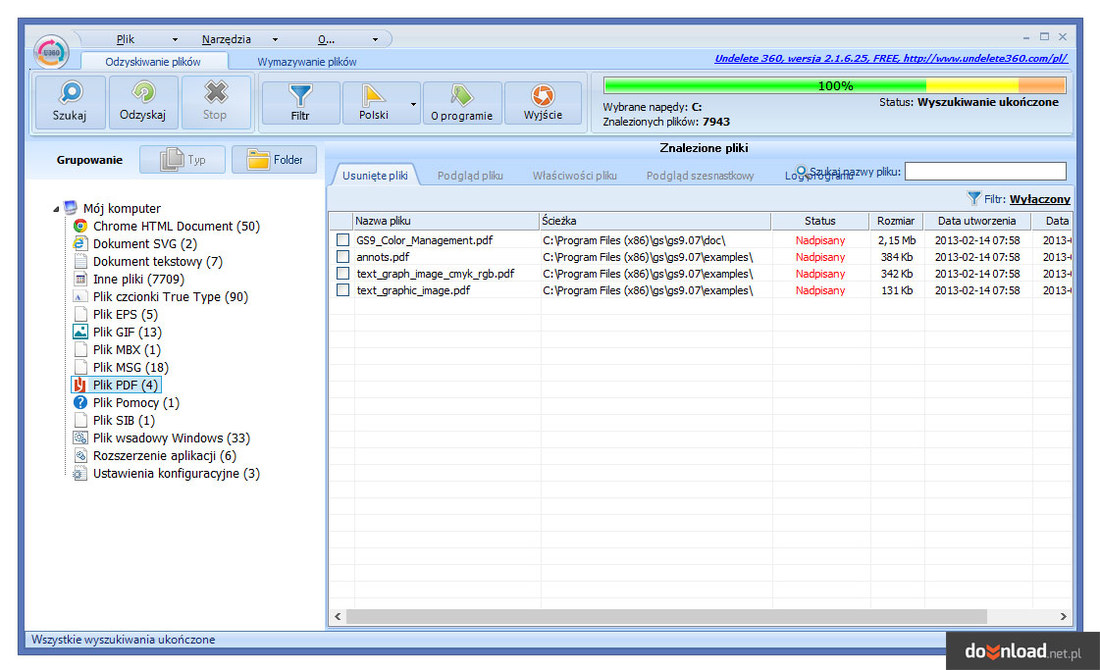Sort by the Status column header
Viewport: 1100px width, 670px height.
tap(820, 221)
